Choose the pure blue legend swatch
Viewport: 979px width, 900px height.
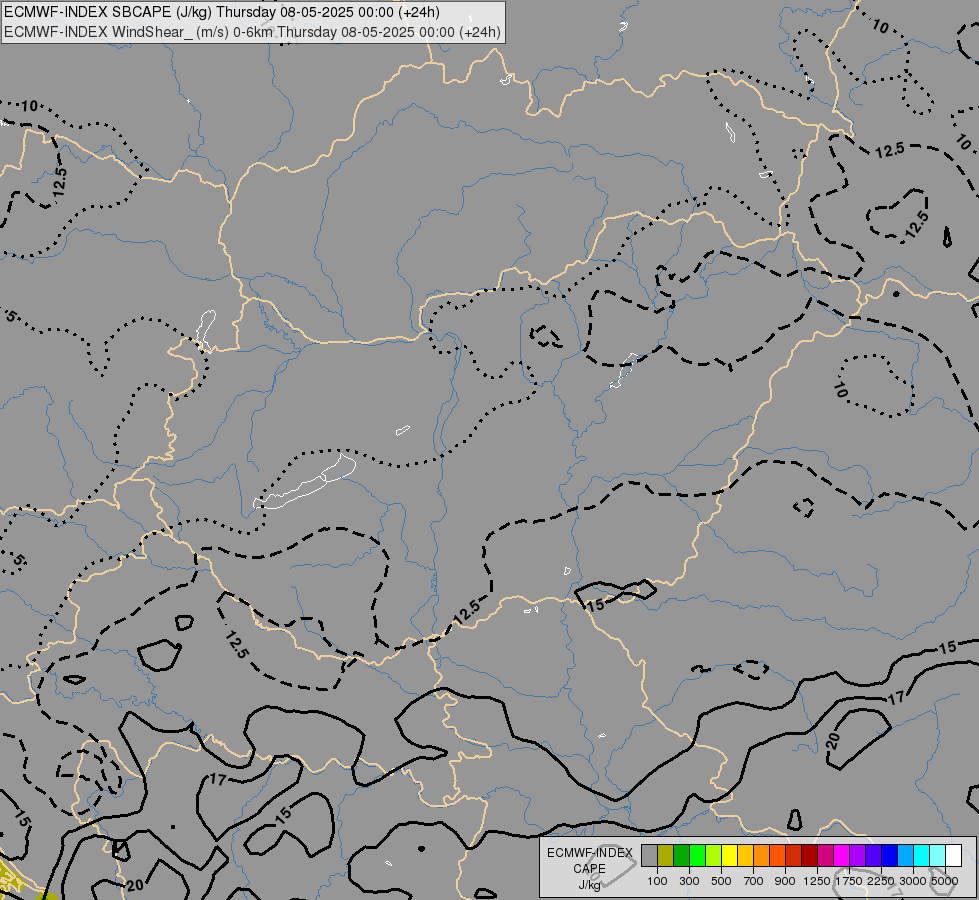[x=890, y=855]
